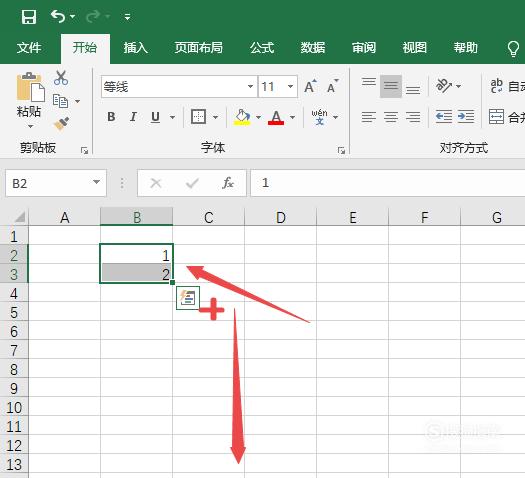Open the 文件 menu tab
The width and height of the screenshot is (525, 478).
click(29, 48)
